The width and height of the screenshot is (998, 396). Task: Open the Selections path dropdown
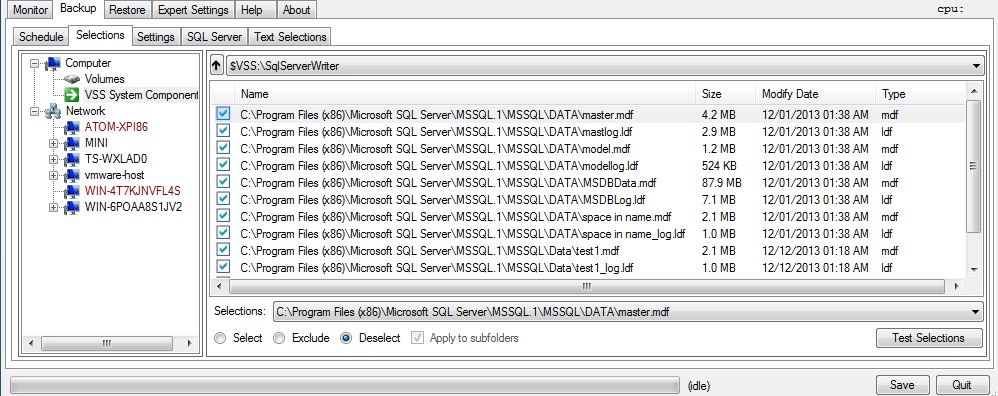pyautogui.click(x=976, y=312)
